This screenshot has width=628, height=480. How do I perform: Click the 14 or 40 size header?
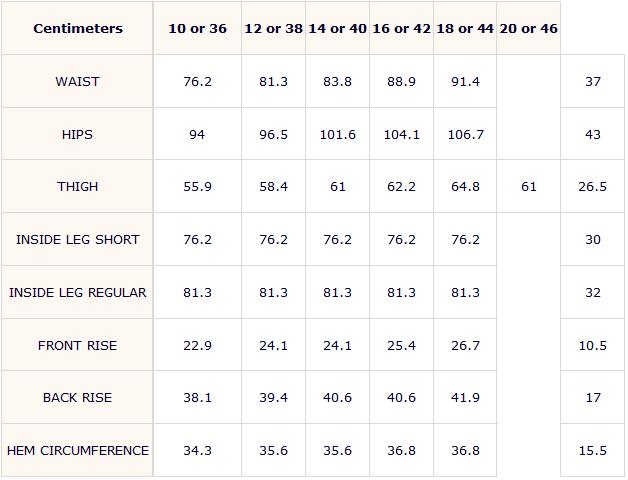pos(337,28)
